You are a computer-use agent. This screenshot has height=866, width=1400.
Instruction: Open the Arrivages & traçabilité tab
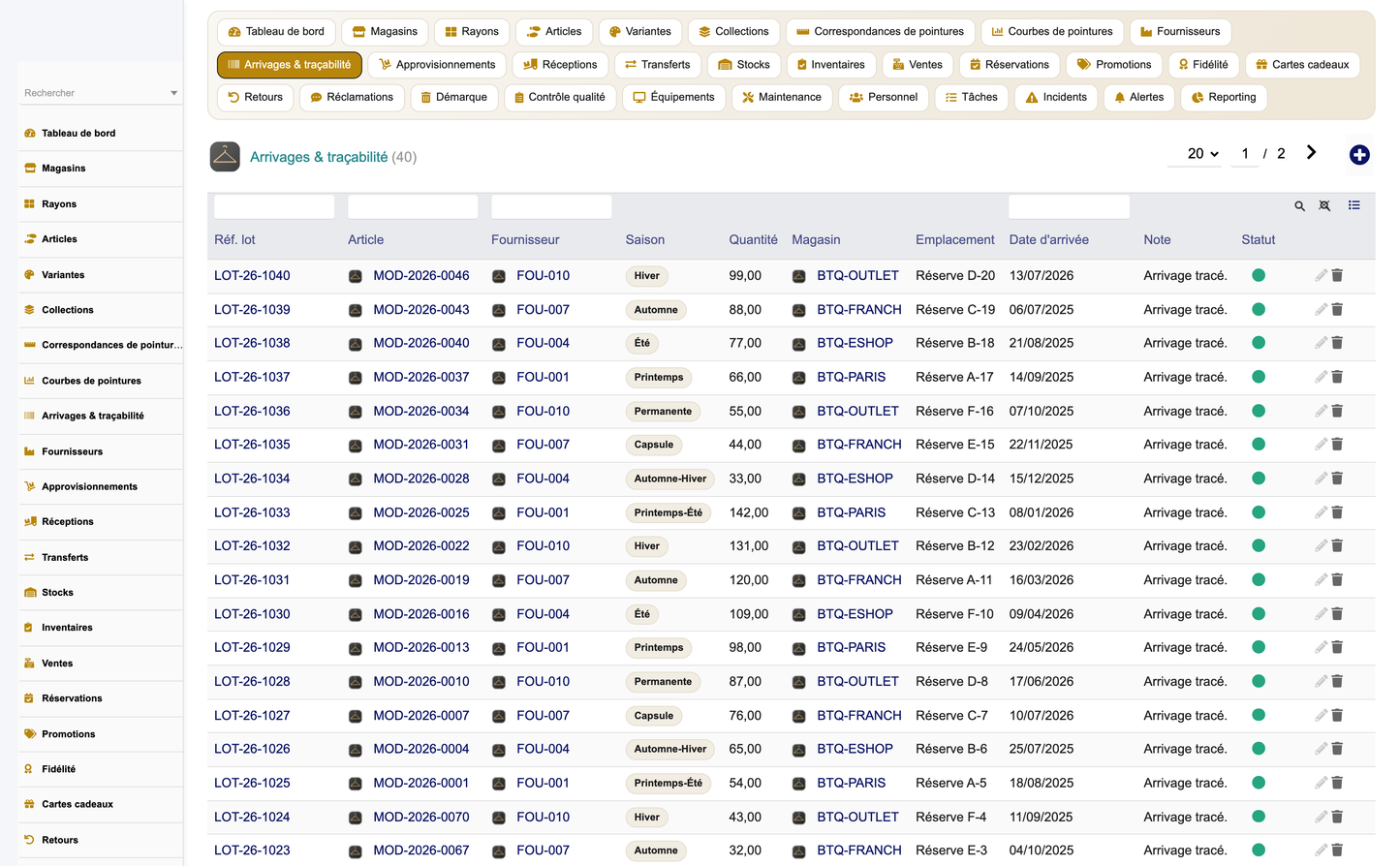290,65
